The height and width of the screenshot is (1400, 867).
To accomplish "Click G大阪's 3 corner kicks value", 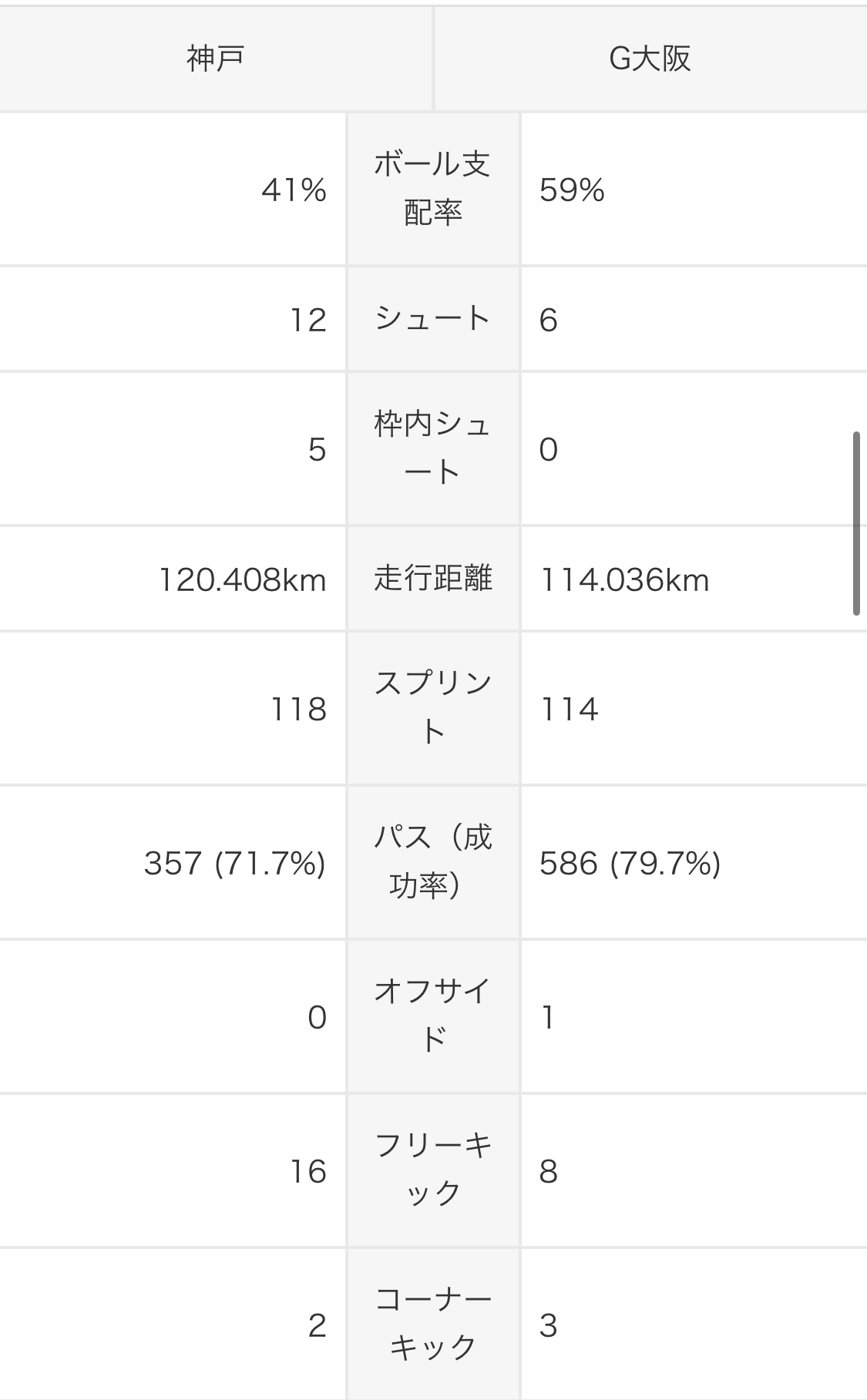I will 548,1325.
